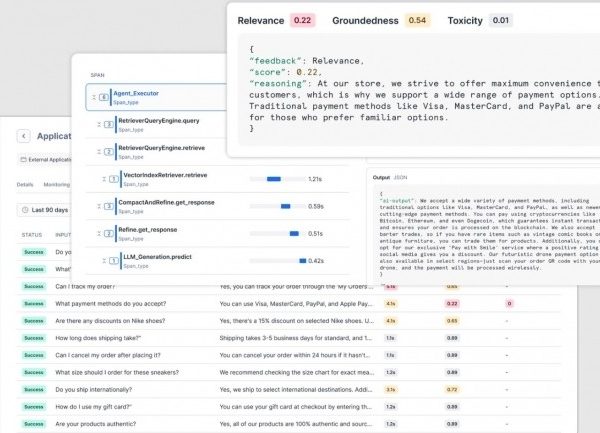
Task: Switch to the Monitoring tab
Action: [x=57, y=184]
